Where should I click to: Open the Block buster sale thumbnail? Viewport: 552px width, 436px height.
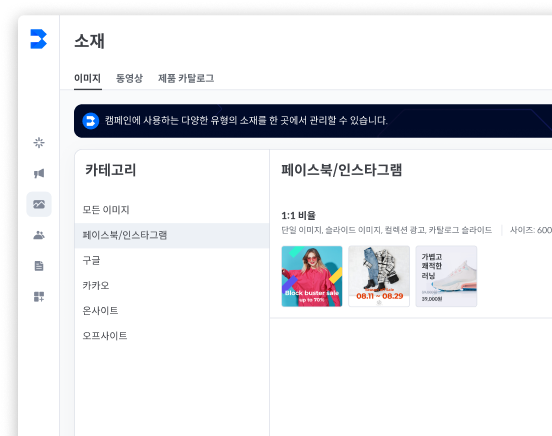tap(312, 276)
